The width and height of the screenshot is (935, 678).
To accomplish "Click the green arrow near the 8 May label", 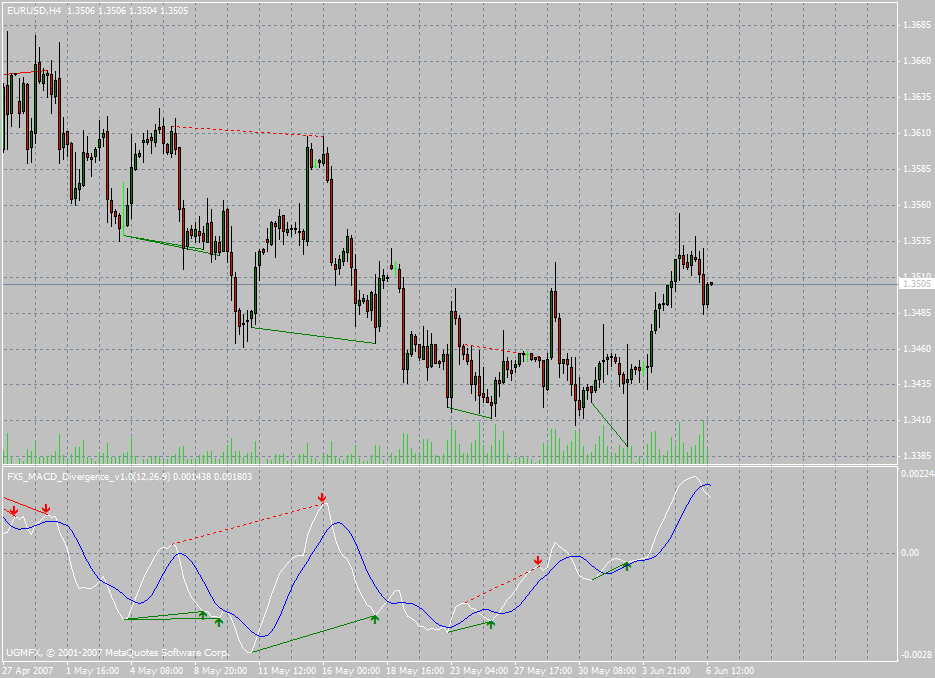I will (x=218, y=622).
